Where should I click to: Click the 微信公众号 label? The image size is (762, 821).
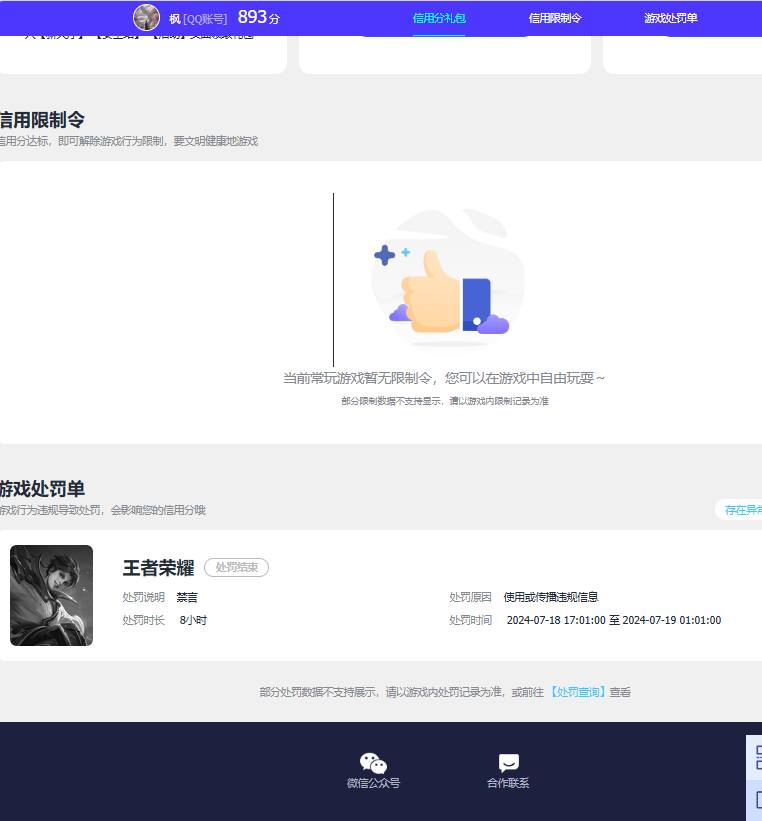(x=373, y=783)
